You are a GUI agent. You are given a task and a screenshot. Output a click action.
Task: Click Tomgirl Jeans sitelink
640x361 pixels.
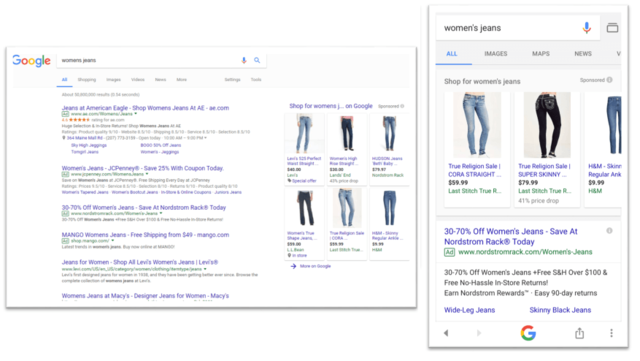click(x=84, y=152)
